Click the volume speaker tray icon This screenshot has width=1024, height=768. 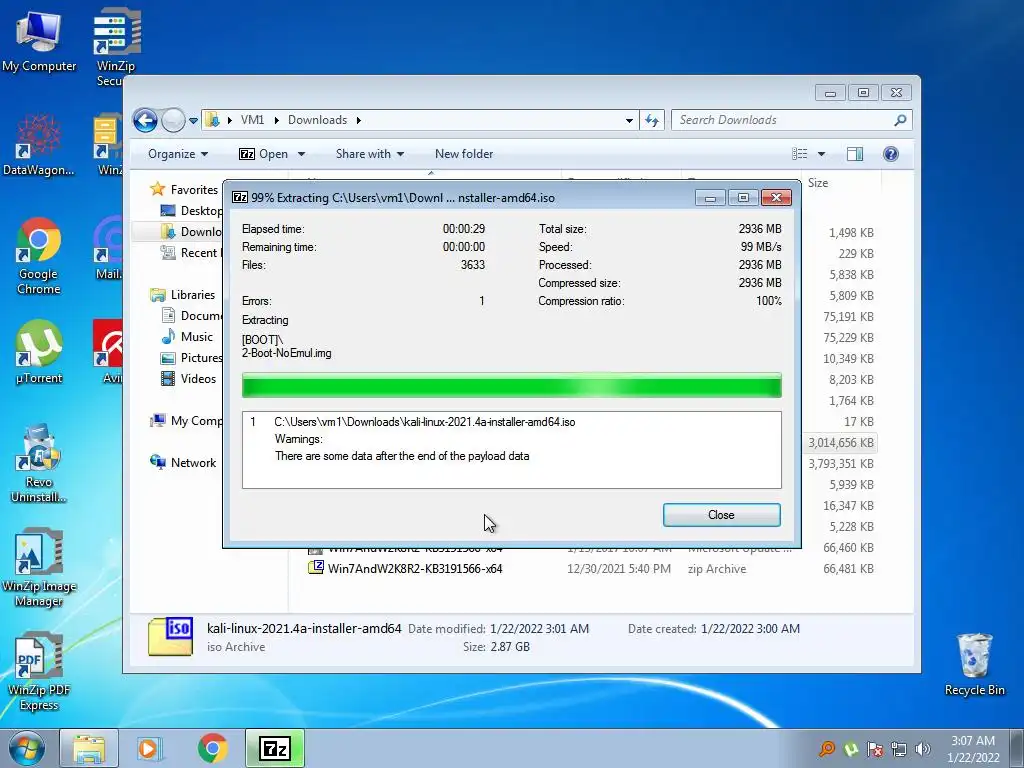coord(923,749)
